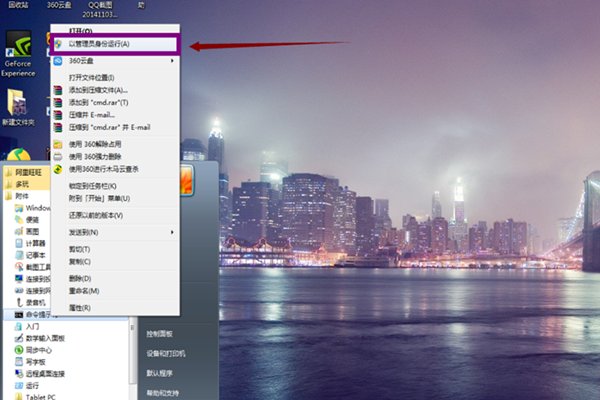
Task: Choose 重命名(M) in context menu
Action: pos(84,291)
